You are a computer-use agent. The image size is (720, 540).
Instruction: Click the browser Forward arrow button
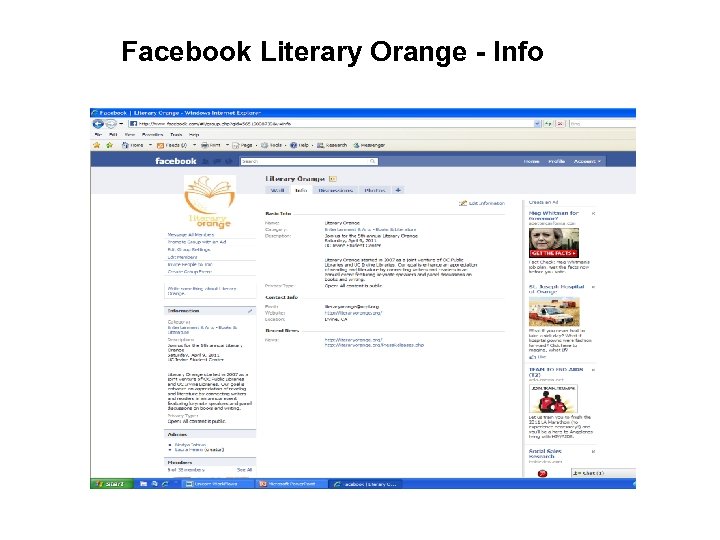coord(111,124)
